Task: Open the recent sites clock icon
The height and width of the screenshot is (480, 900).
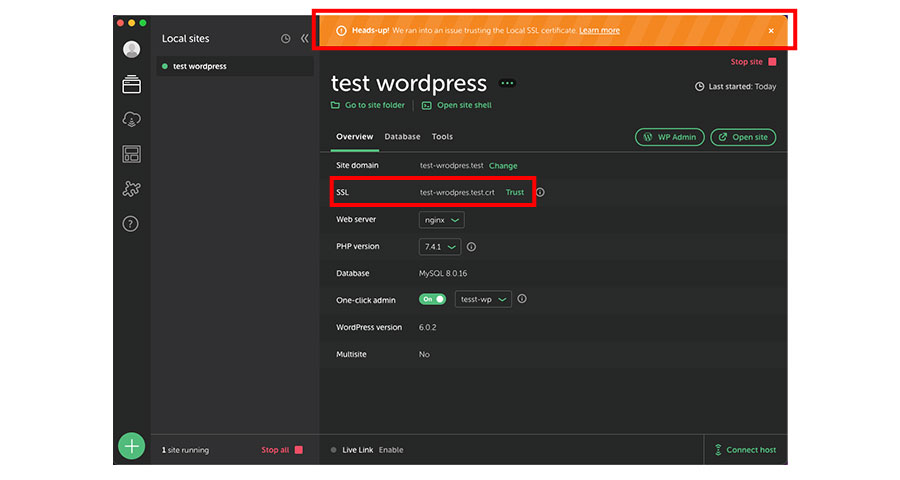Action: [285, 39]
